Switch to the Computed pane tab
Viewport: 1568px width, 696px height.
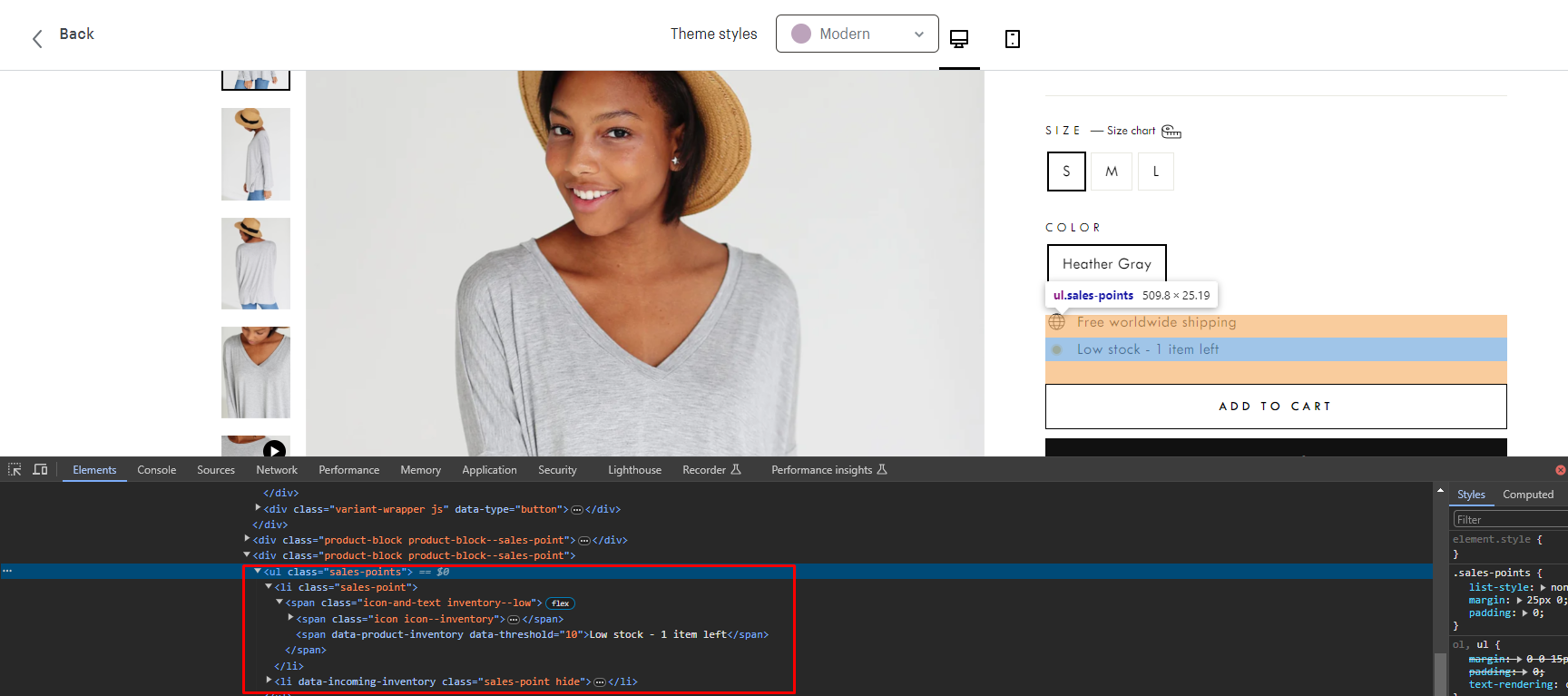pos(1528,495)
